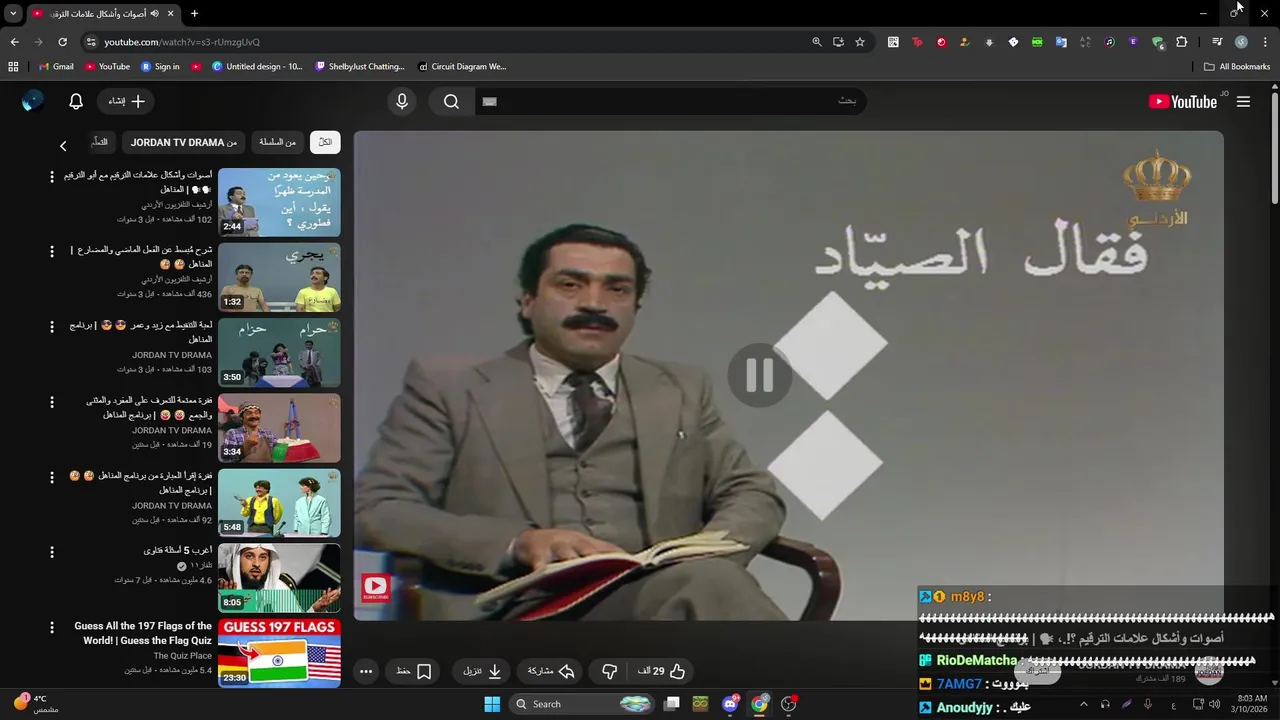The image size is (1280, 720).
Task: Click into the YouTube search field
Action: (670, 101)
